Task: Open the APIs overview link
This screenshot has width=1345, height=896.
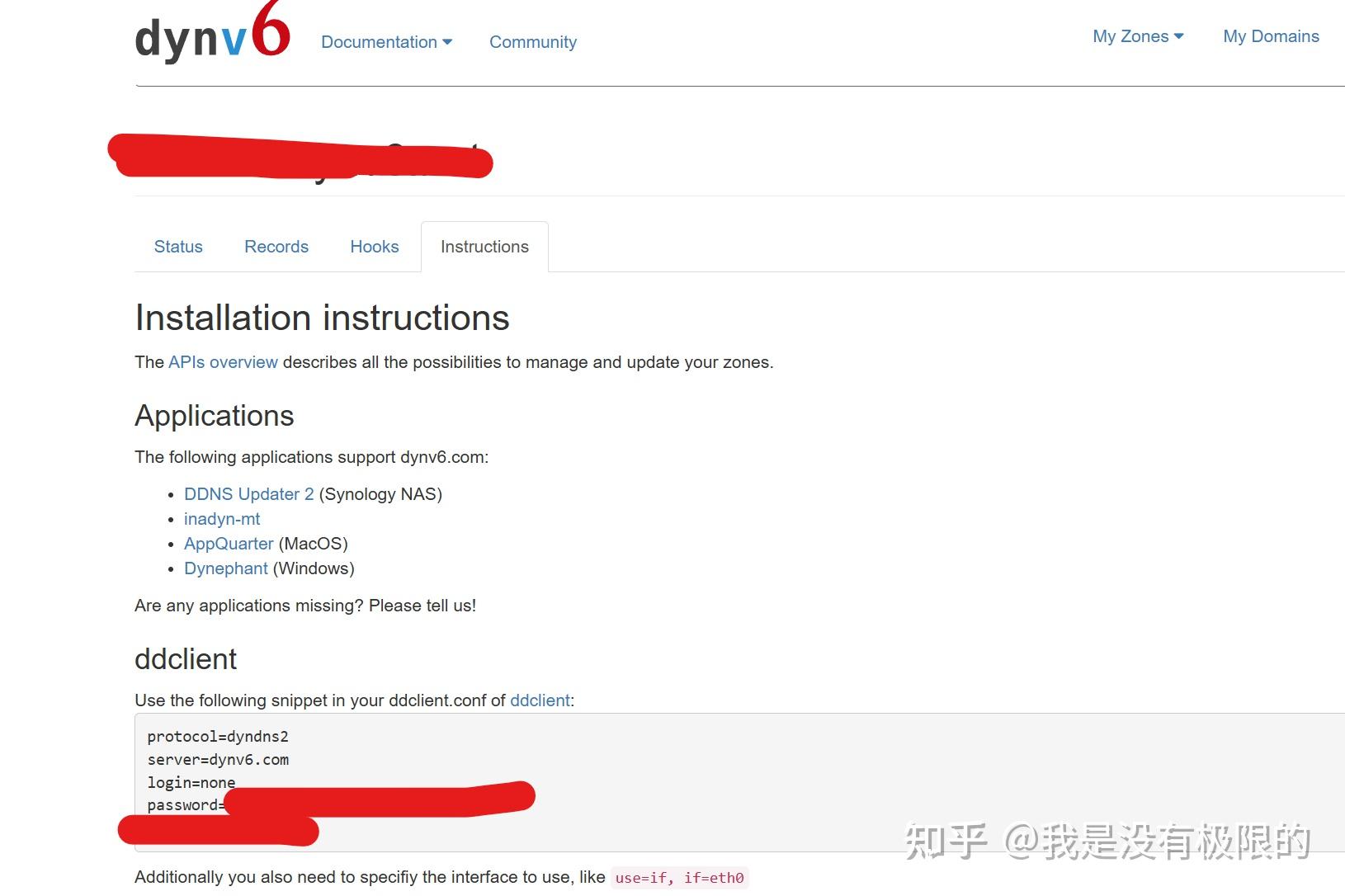Action: (x=222, y=362)
